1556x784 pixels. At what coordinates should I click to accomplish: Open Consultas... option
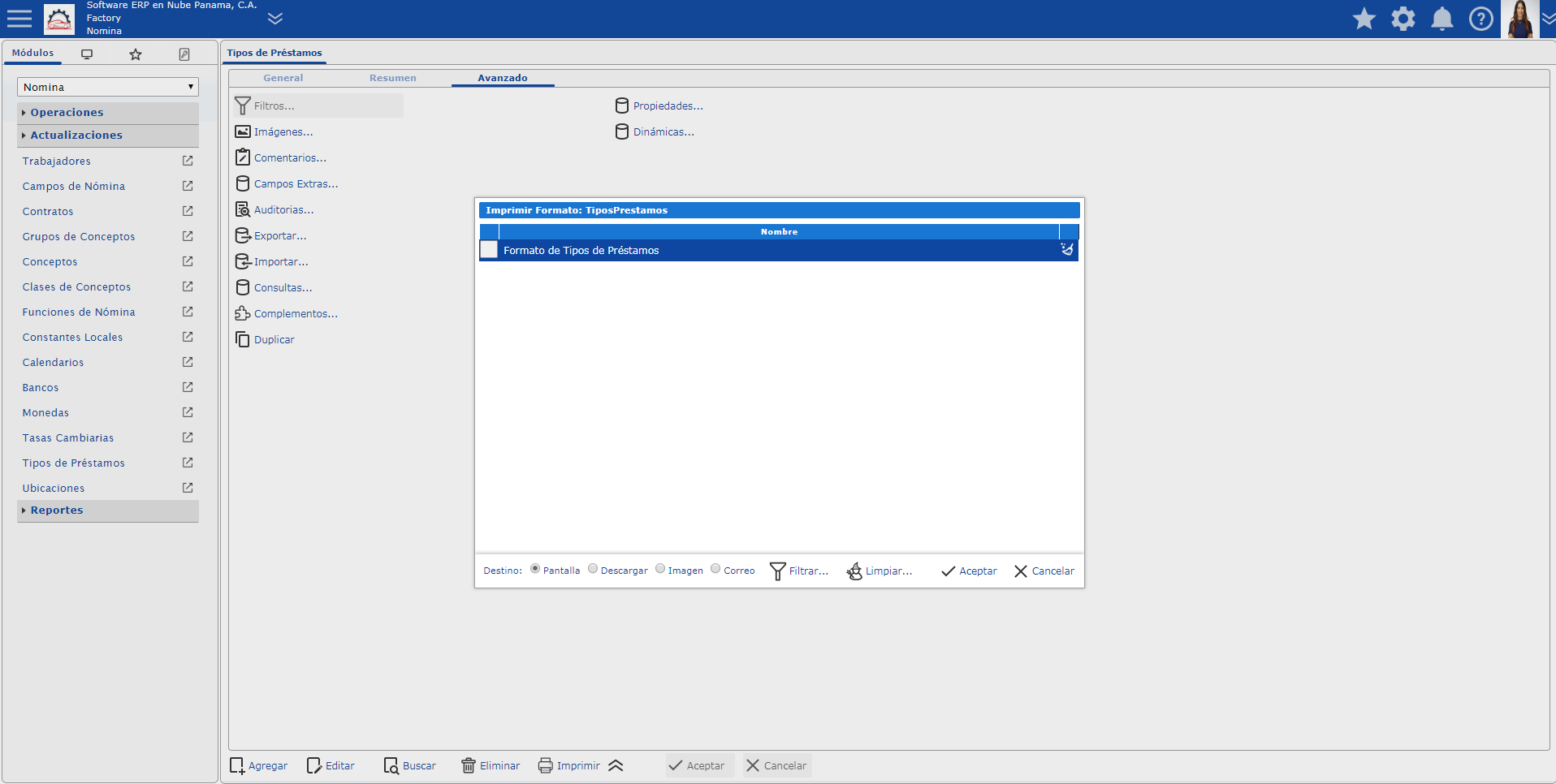point(274,287)
